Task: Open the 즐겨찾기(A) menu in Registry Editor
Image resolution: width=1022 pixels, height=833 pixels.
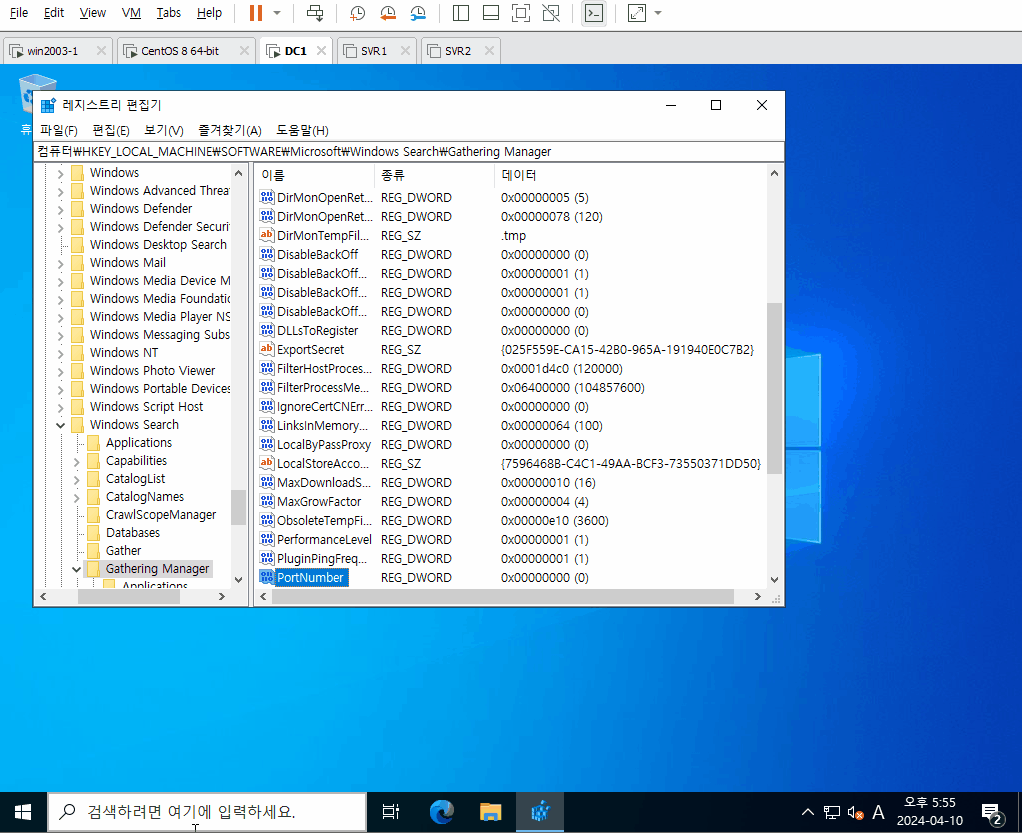Action: [x=230, y=130]
